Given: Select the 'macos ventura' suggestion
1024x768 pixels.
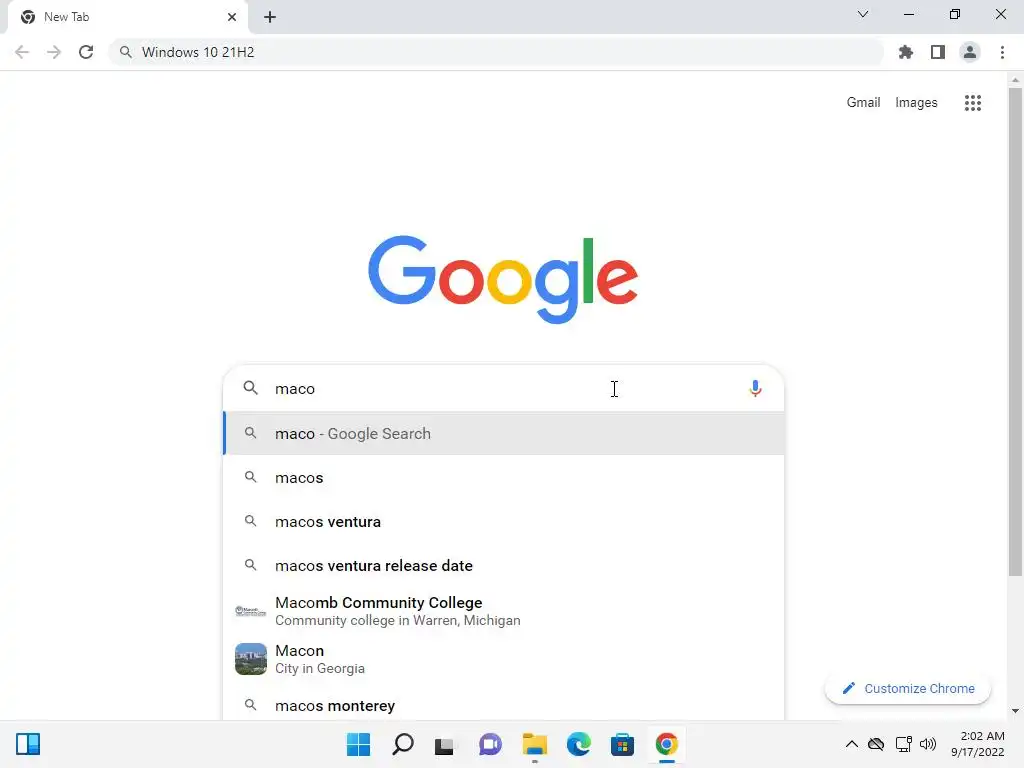Looking at the screenshot, I should (504, 521).
